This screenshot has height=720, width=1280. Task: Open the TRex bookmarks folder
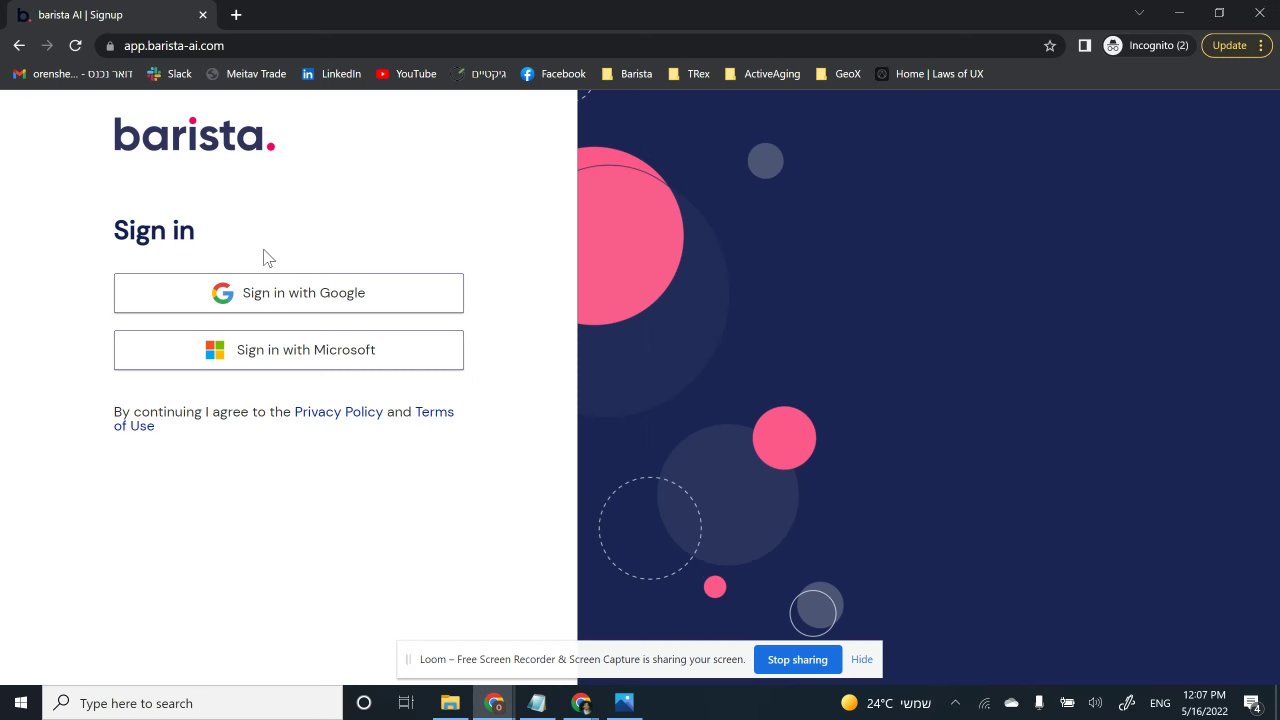point(688,74)
